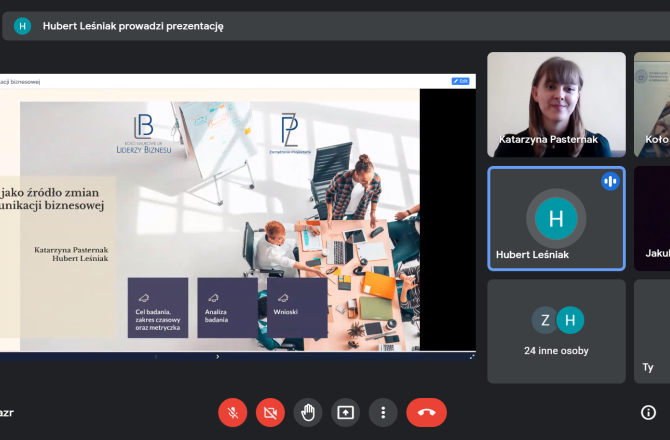This screenshot has height=440, width=670.
Task: Expand the presentation to fullscreen
Action: [x=472, y=356]
